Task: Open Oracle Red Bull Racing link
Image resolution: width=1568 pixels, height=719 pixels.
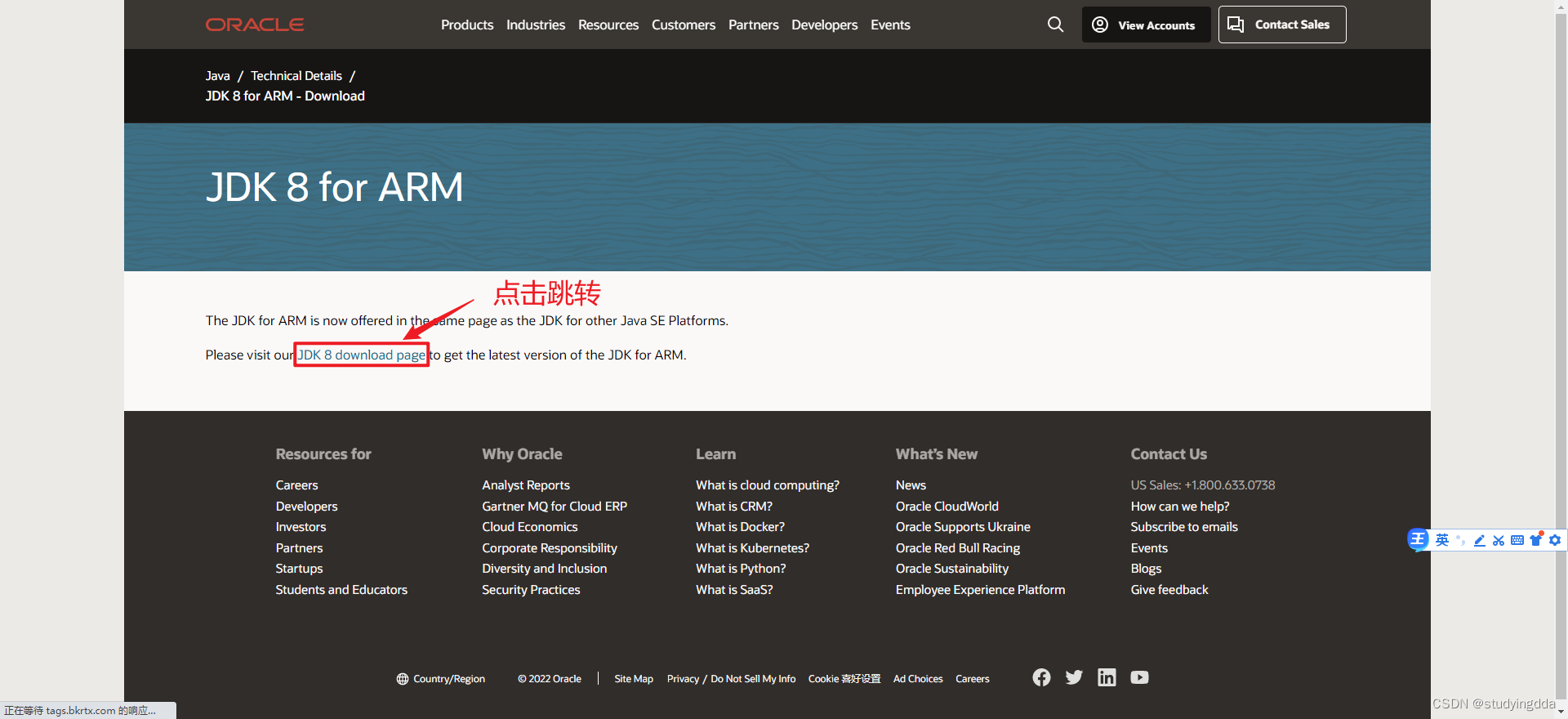Action: (x=958, y=548)
